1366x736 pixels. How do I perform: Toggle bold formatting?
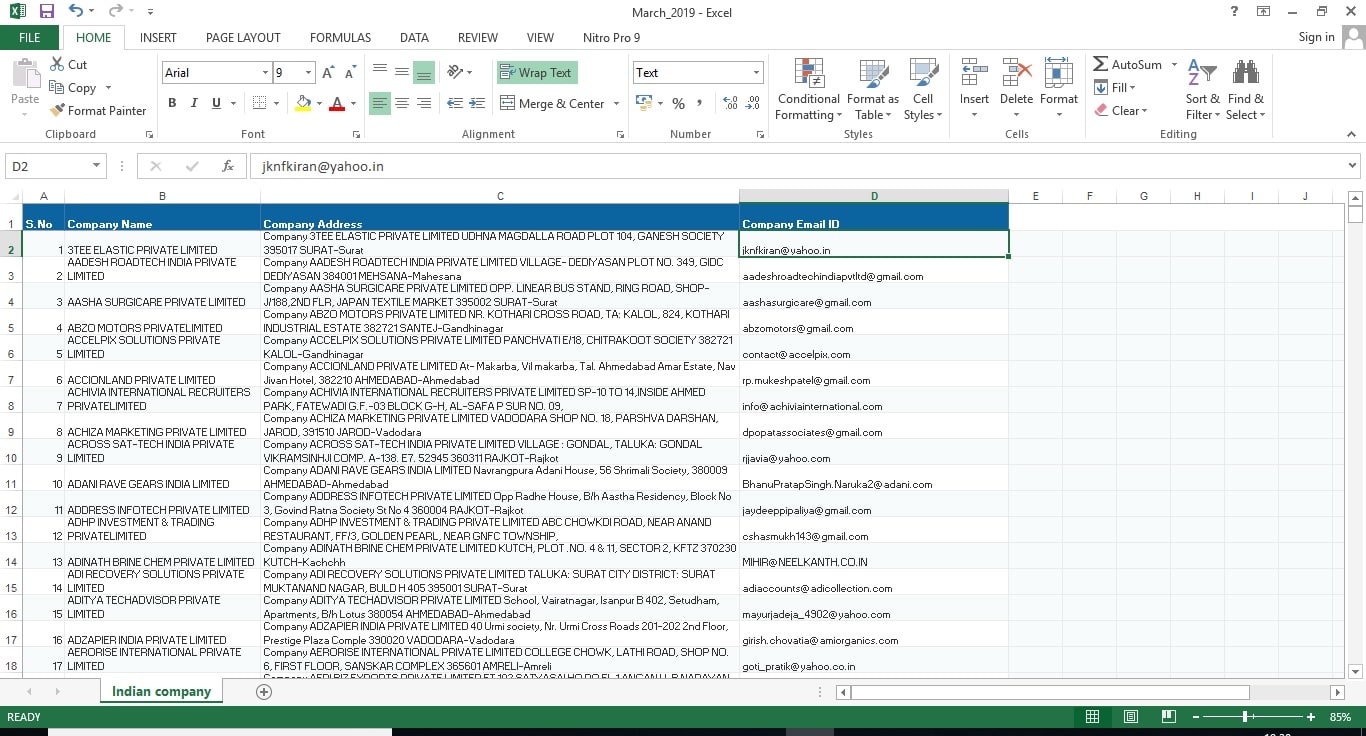pos(171,103)
